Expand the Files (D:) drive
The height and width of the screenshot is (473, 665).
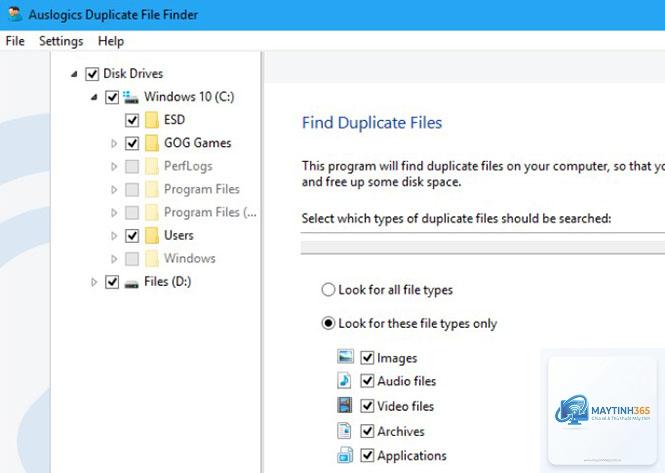click(x=94, y=282)
